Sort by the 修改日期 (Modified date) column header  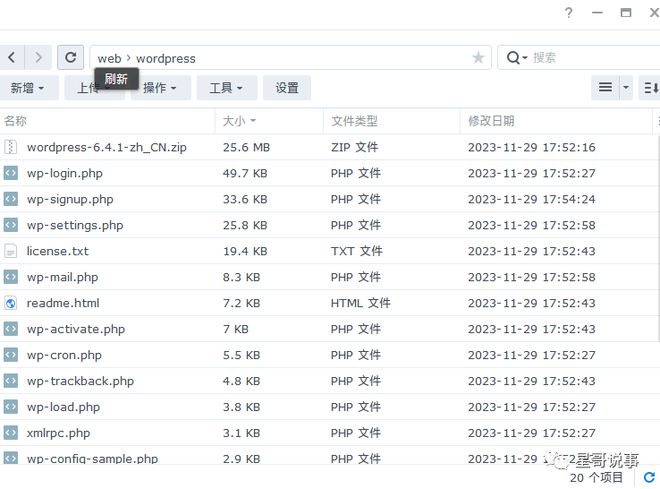point(491,121)
